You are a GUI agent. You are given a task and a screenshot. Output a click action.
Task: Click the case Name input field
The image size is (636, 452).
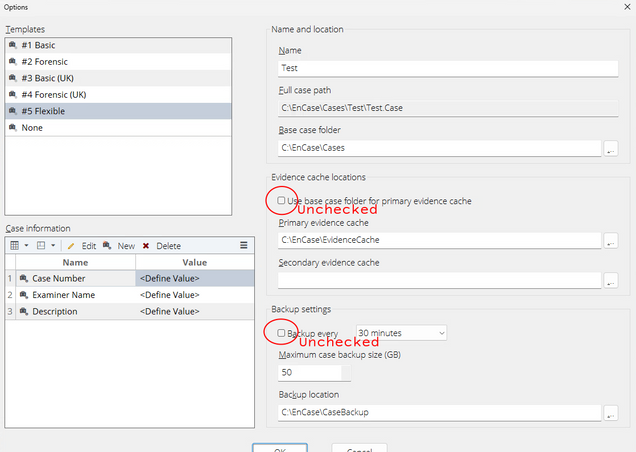tap(448, 68)
